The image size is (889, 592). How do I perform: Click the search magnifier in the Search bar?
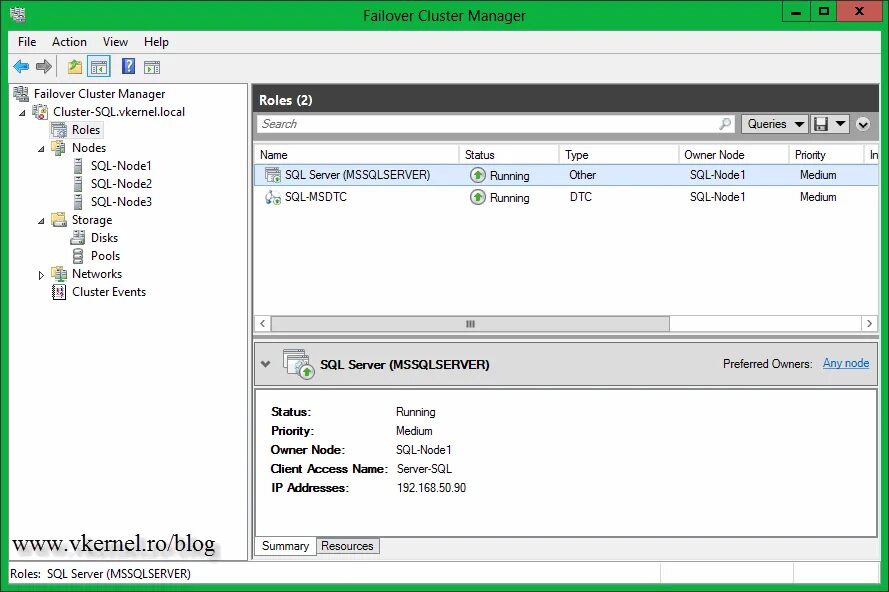point(726,123)
